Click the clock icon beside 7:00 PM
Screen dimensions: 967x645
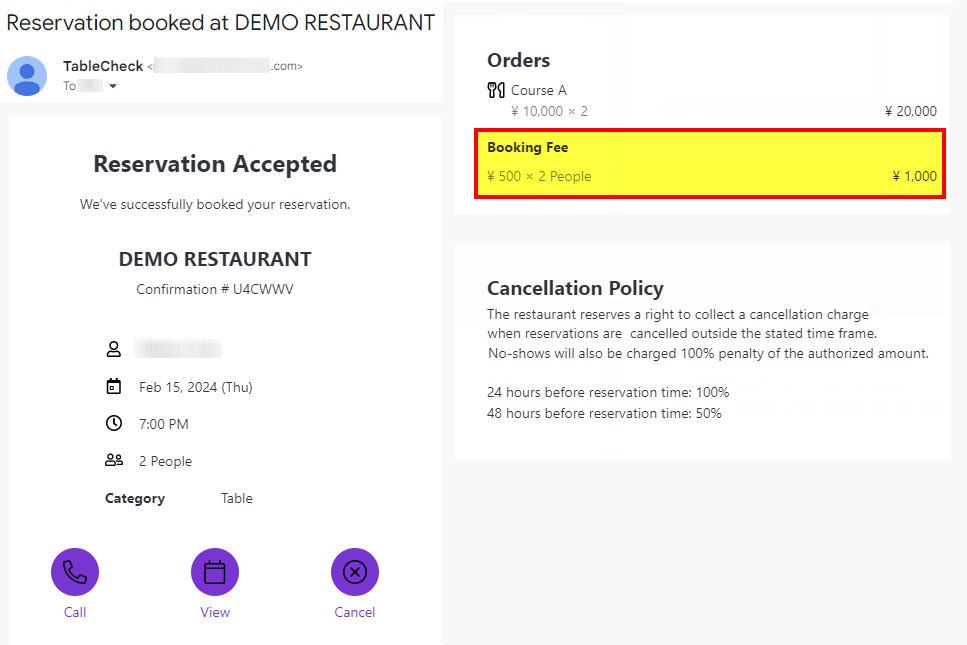pyautogui.click(x=114, y=423)
